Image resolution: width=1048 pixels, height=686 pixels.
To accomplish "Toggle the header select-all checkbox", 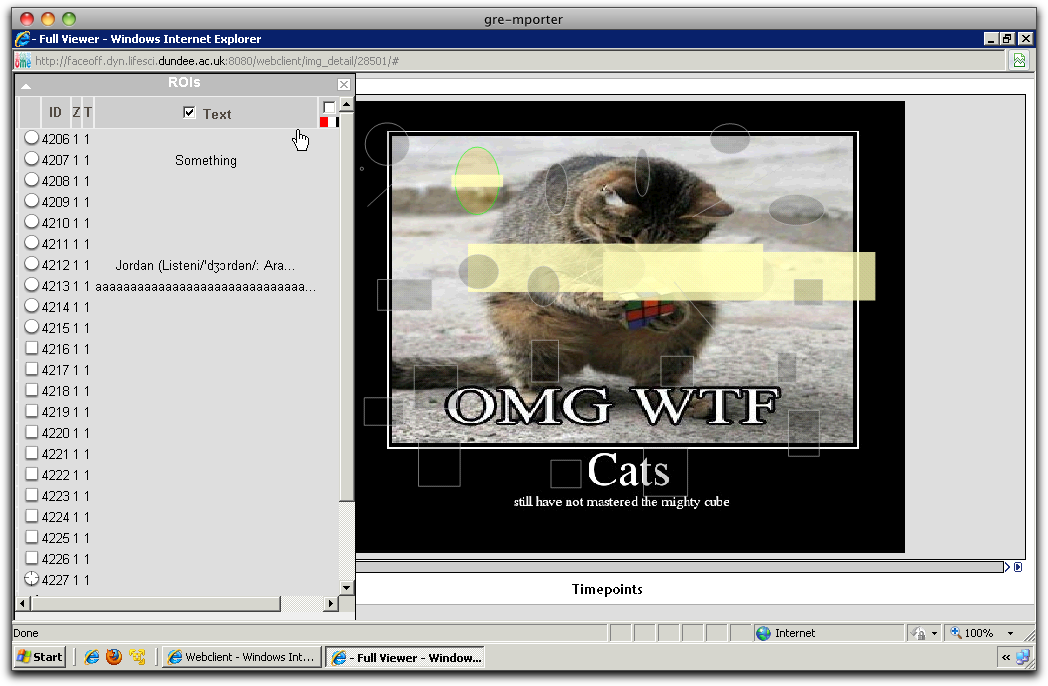I will [x=329, y=107].
